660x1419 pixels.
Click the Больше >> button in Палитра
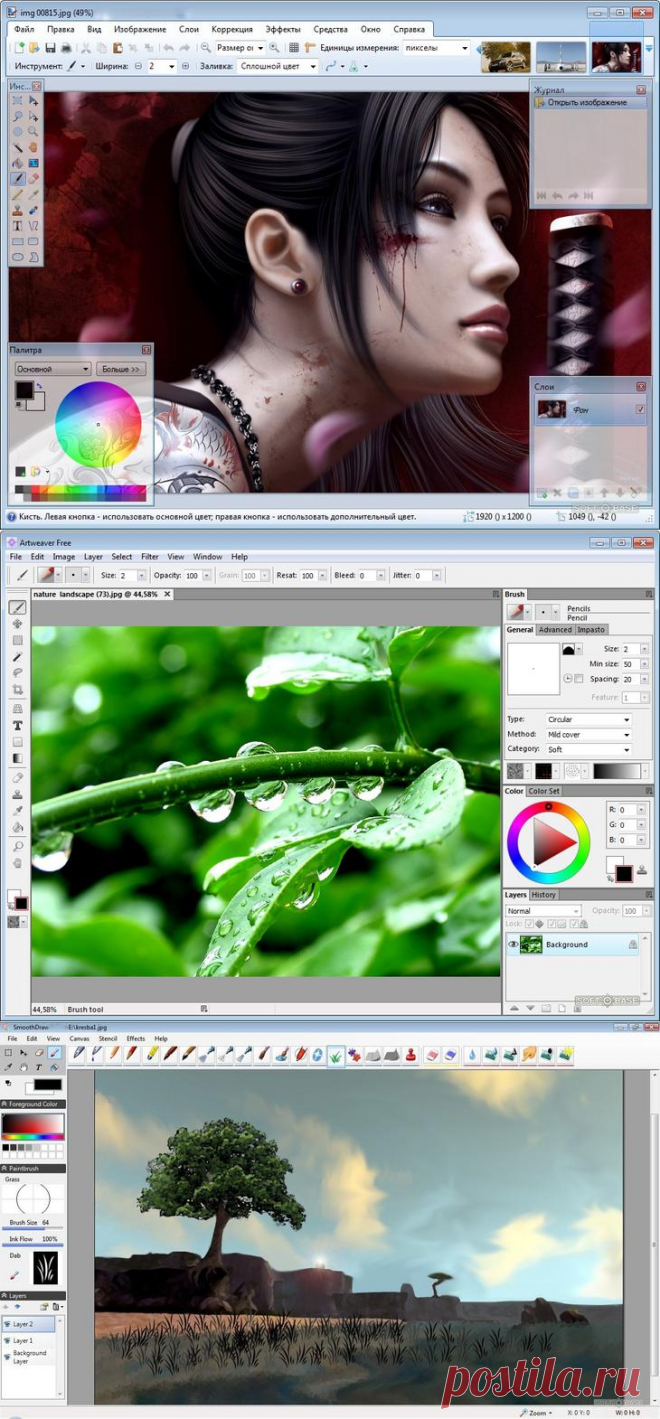(x=120, y=369)
